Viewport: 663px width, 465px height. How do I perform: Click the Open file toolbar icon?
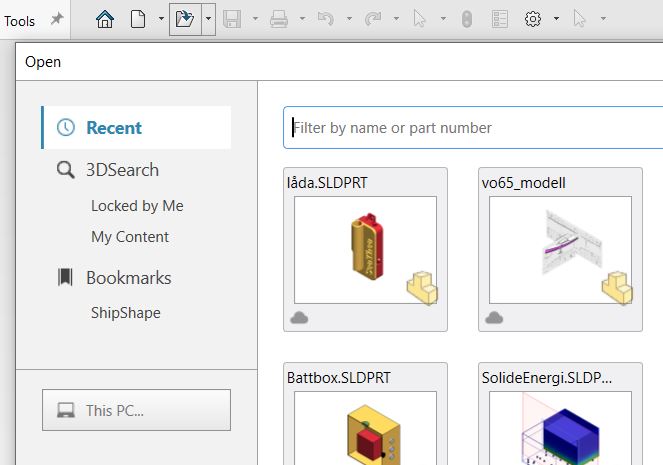(x=184, y=19)
